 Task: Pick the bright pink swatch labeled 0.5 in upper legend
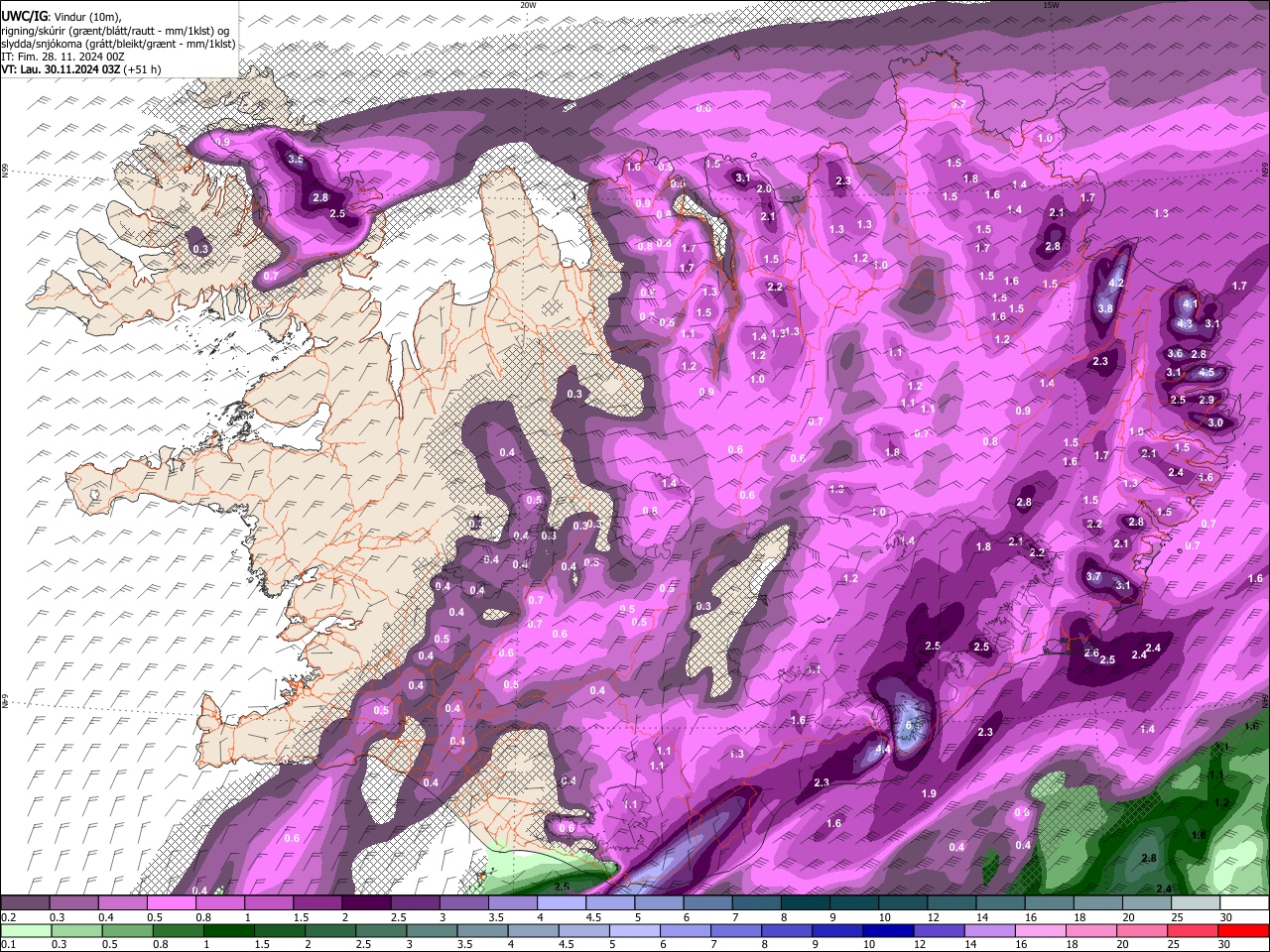click(x=171, y=902)
